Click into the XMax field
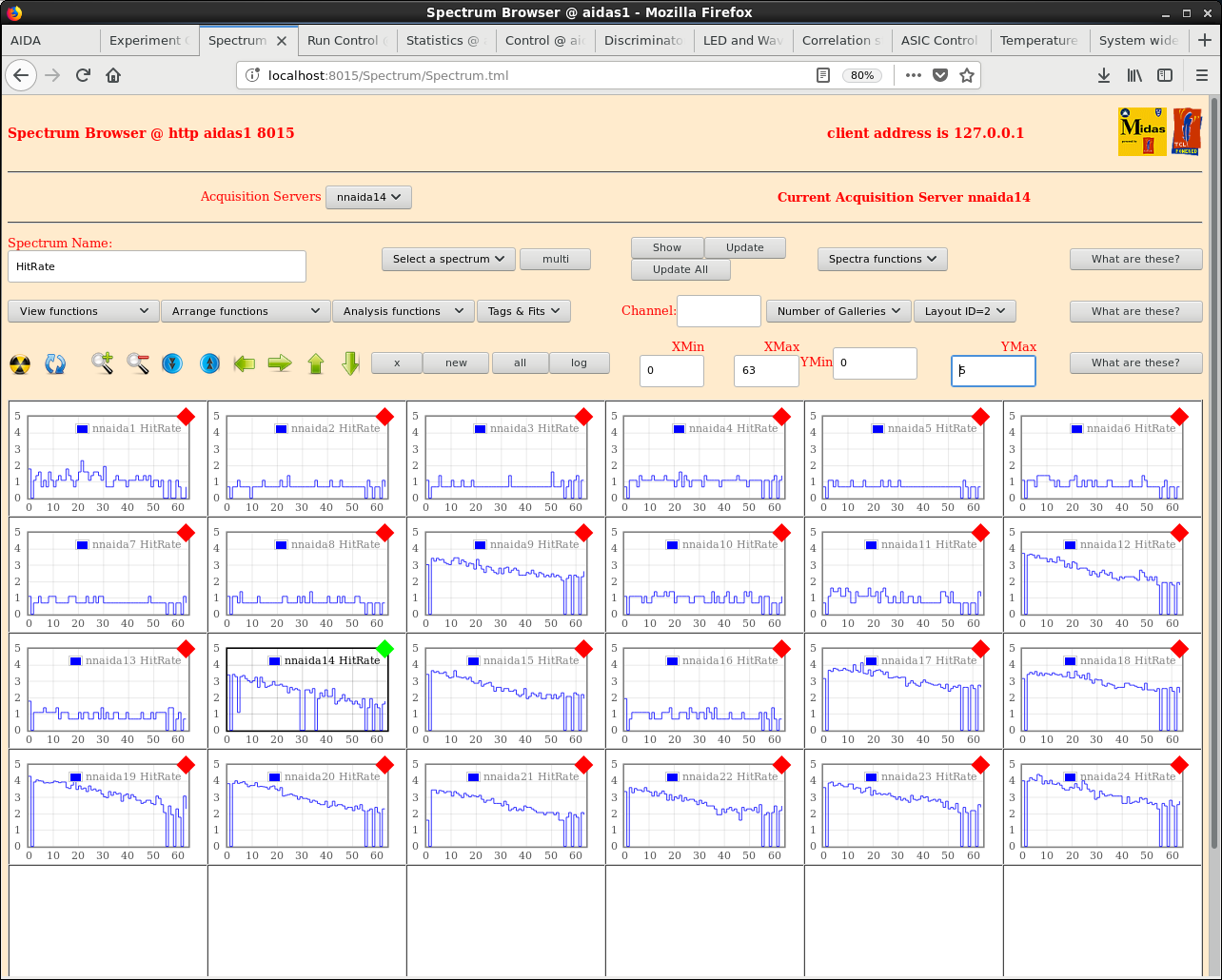 click(766, 371)
